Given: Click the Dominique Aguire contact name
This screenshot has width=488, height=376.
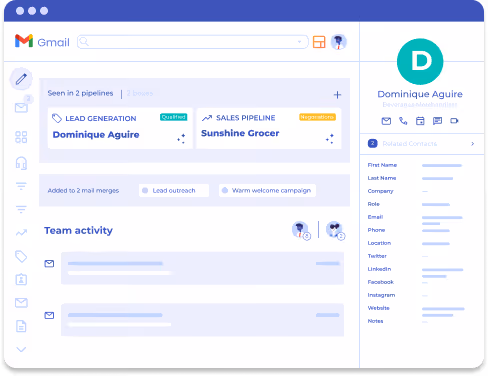Looking at the screenshot, I should click(x=420, y=94).
